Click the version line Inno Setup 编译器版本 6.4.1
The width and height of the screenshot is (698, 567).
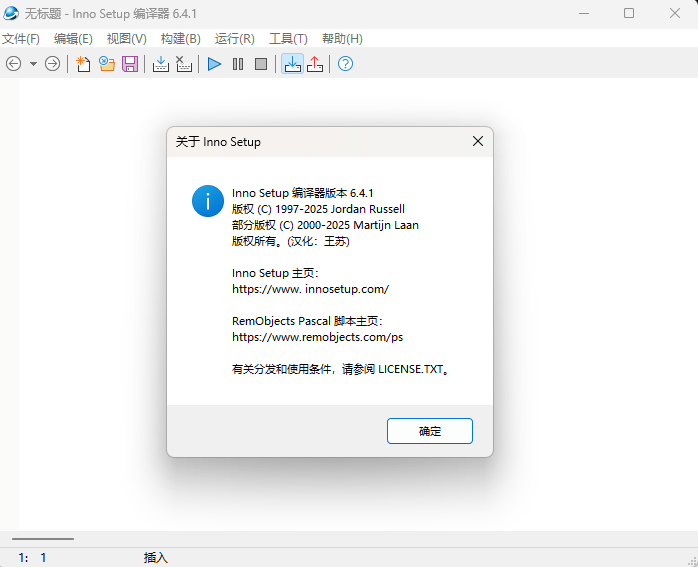click(x=302, y=193)
